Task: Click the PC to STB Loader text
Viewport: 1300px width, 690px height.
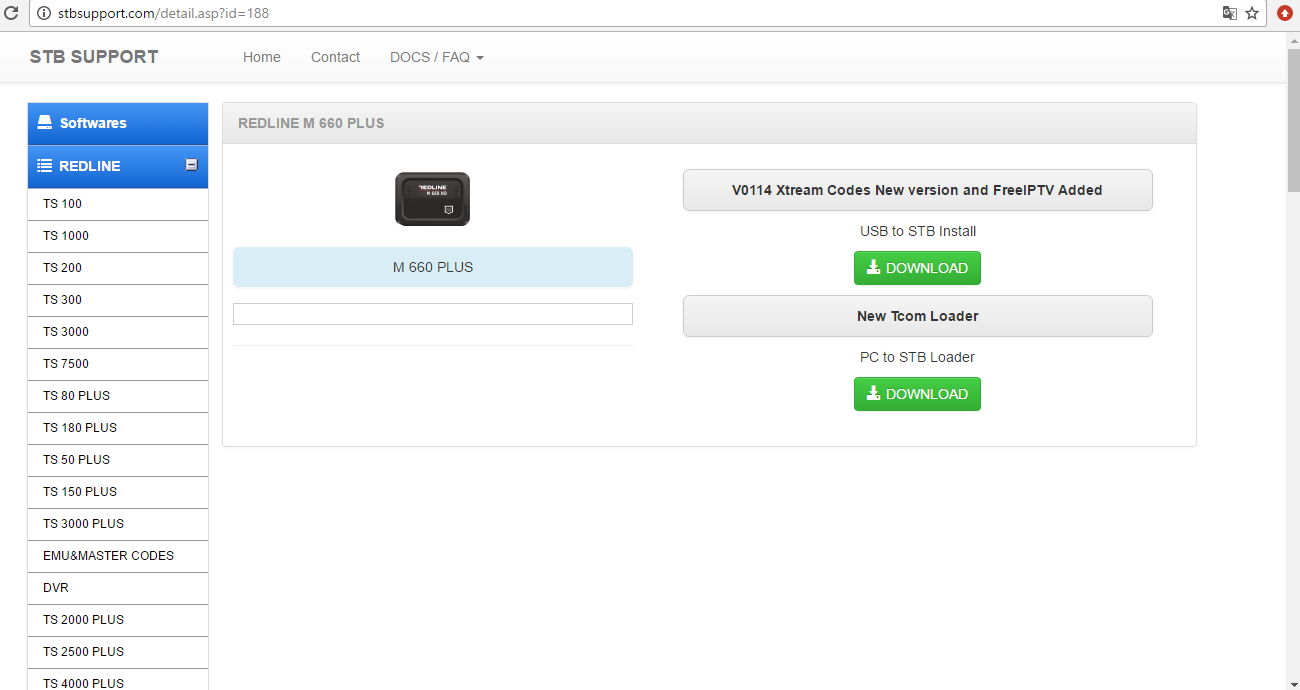Action: pyautogui.click(x=917, y=357)
